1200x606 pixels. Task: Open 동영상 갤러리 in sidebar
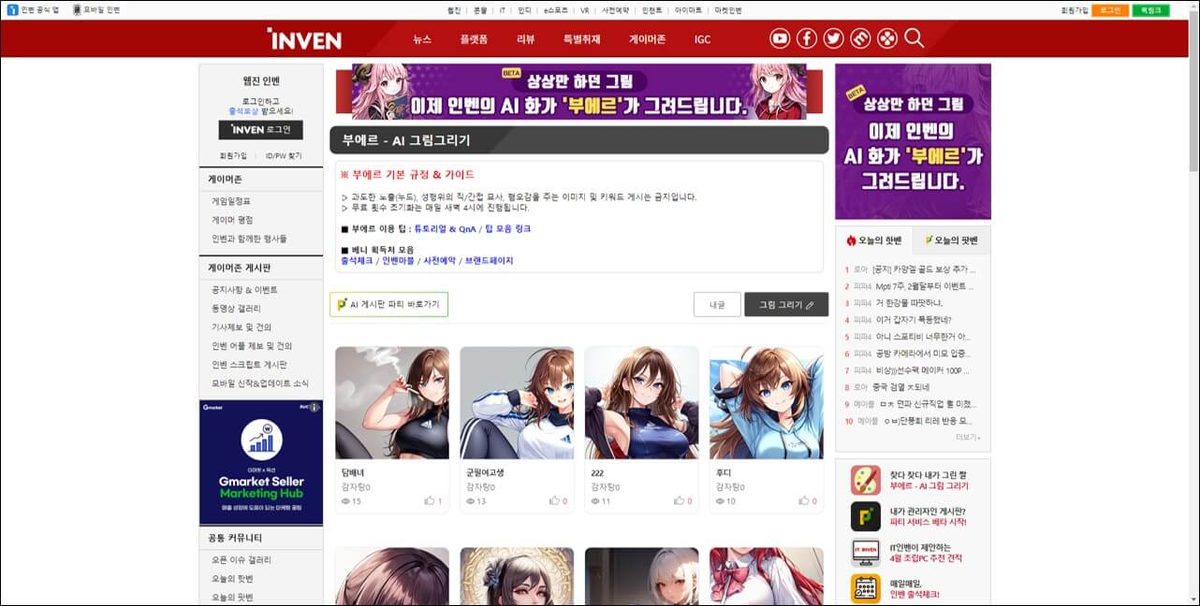click(235, 308)
